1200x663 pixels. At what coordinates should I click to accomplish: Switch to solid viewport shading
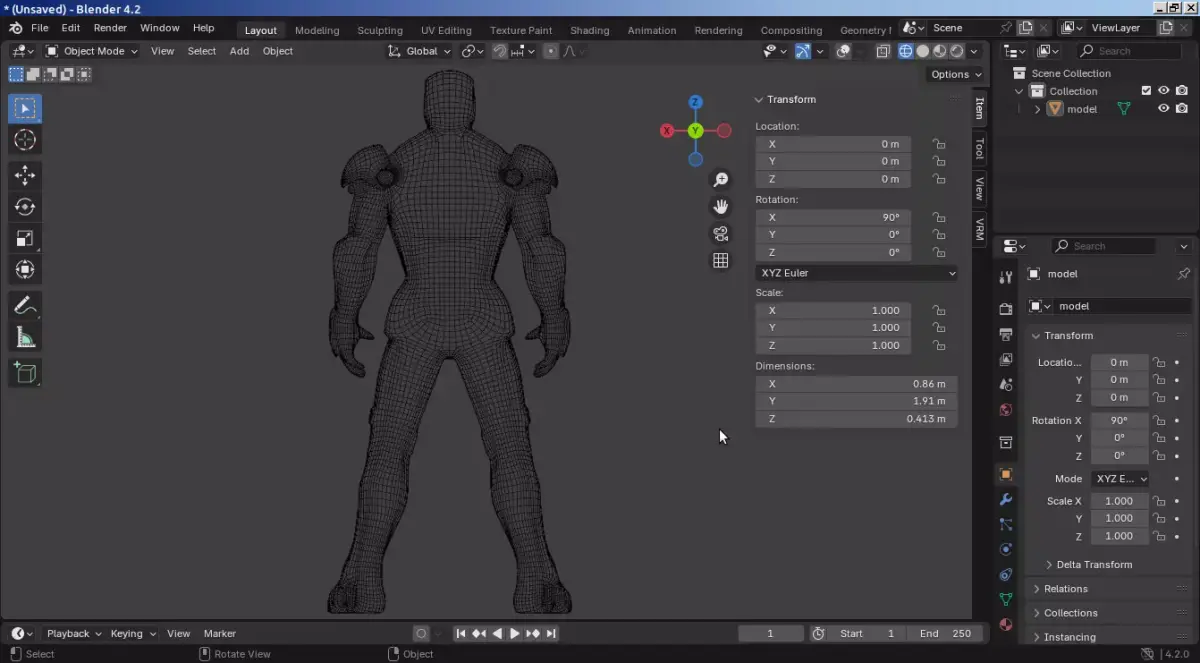tap(923, 51)
